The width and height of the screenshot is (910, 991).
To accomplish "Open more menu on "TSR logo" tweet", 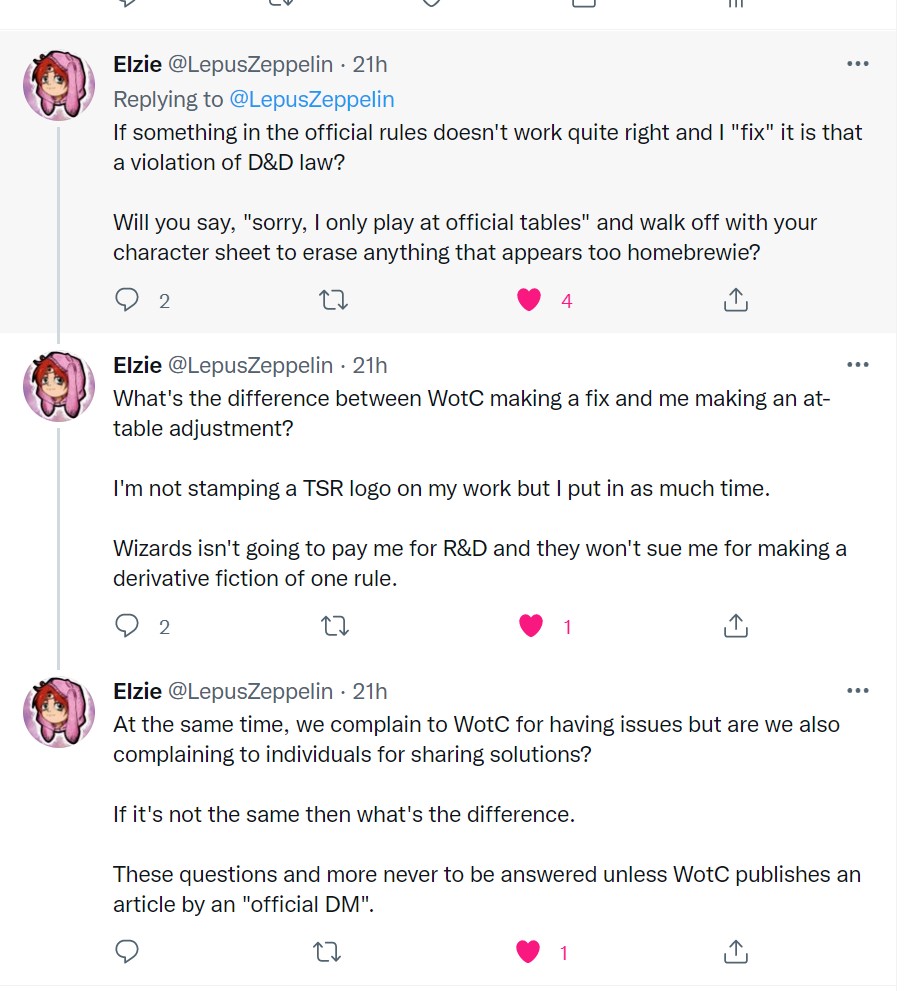I will (x=857, y=364).
